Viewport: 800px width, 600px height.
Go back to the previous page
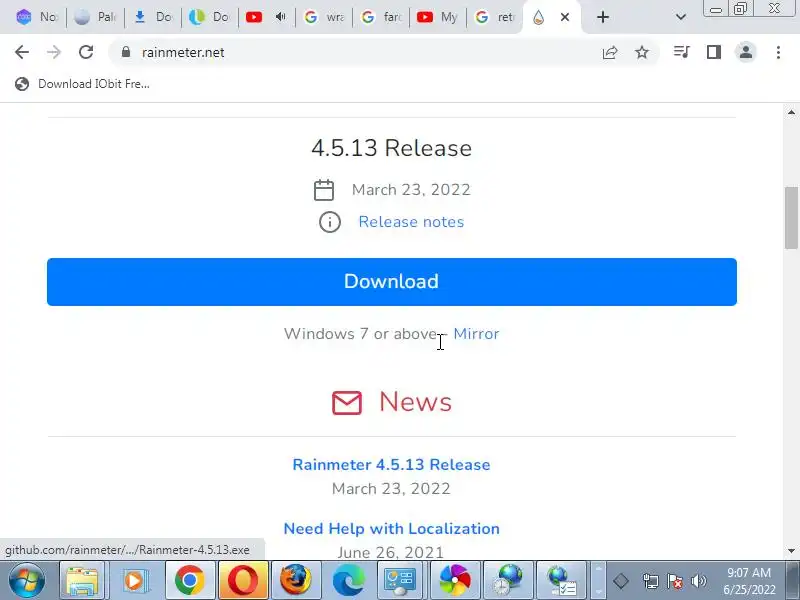22,52
